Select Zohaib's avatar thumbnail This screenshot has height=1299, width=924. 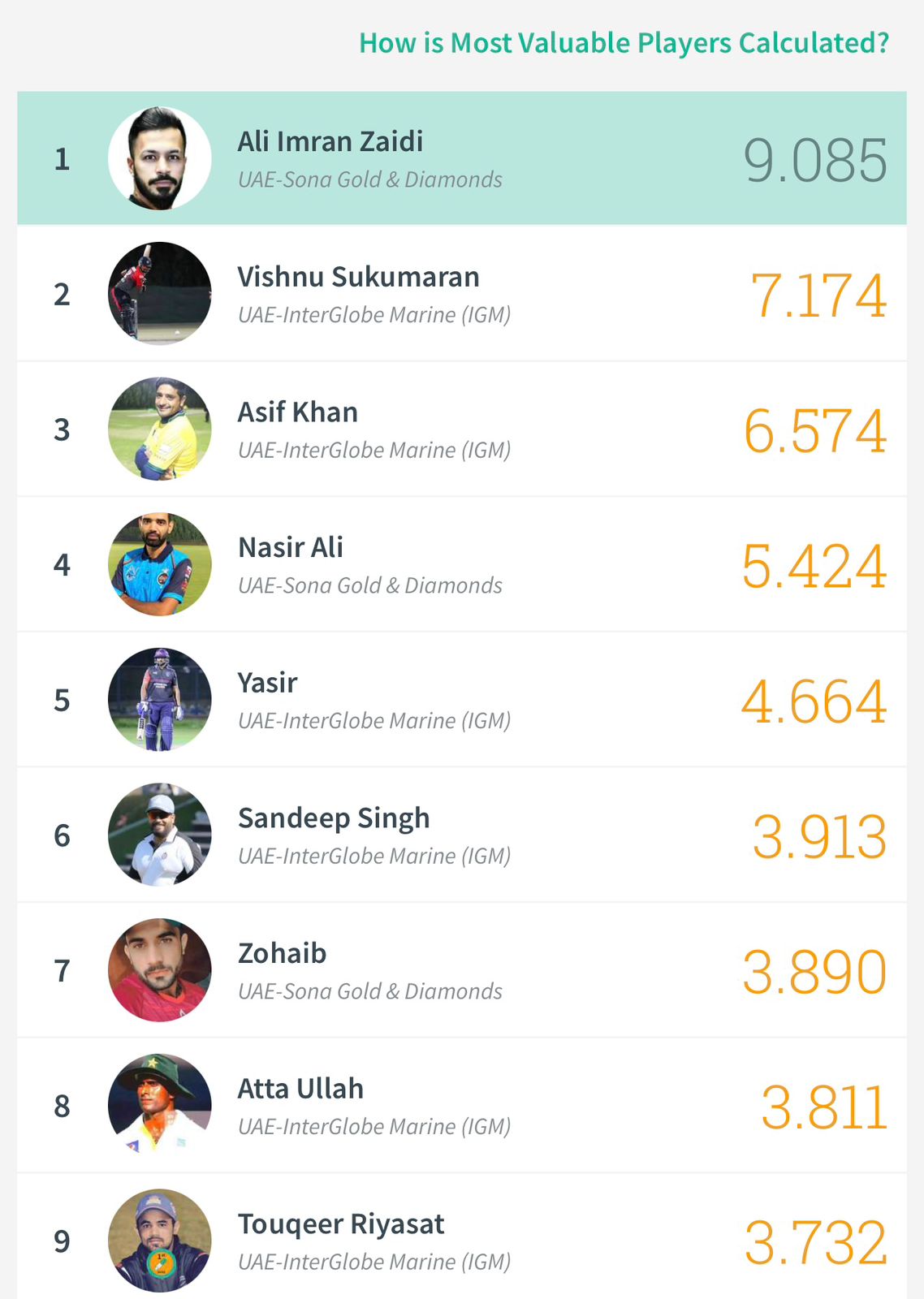pyautogui.click(x=160, y=970)
